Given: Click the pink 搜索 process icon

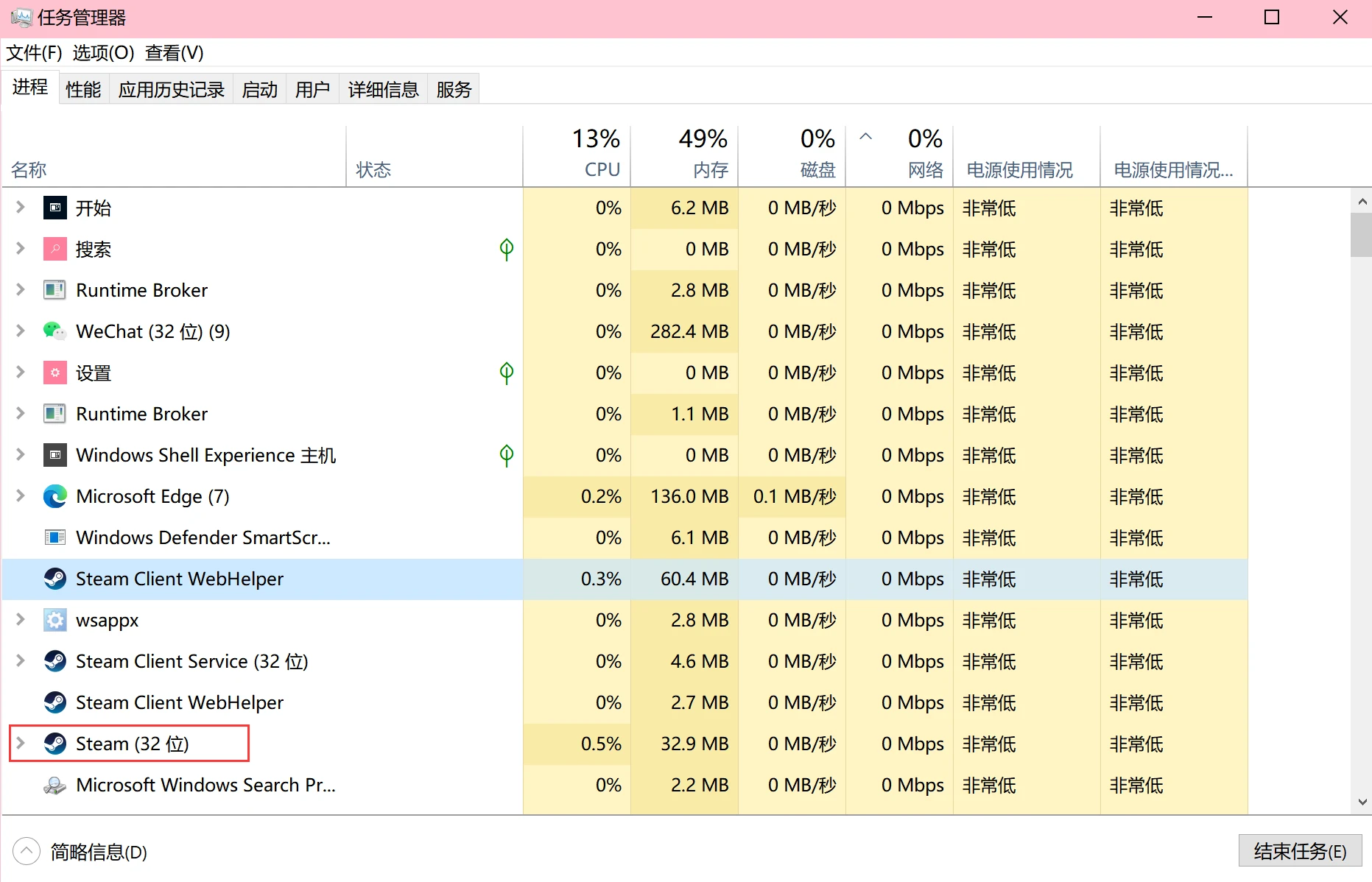Looking at the screenshot, I should click(x=54, y=250).
